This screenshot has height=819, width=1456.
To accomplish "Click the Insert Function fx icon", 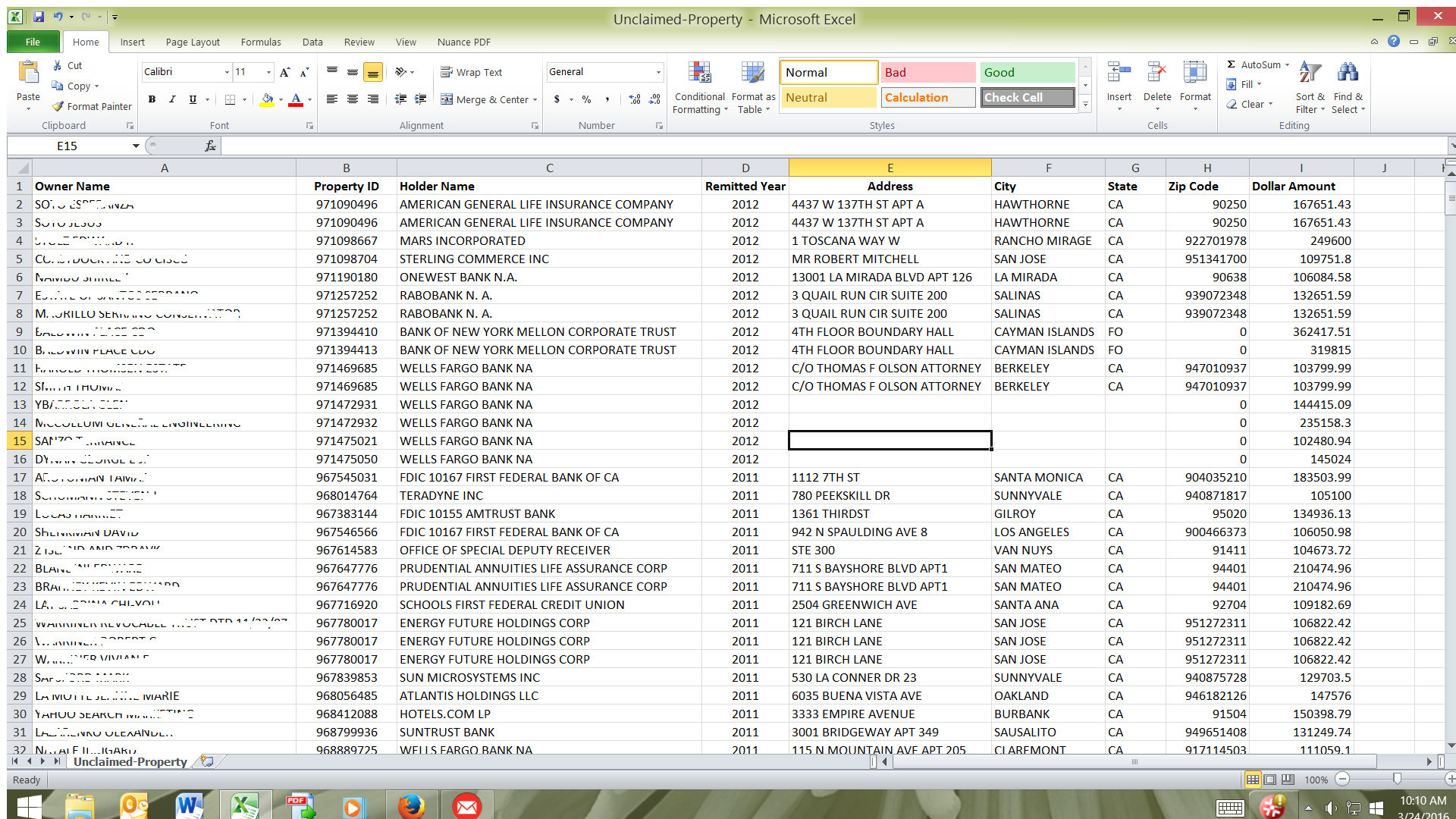I will coord(210,146).
